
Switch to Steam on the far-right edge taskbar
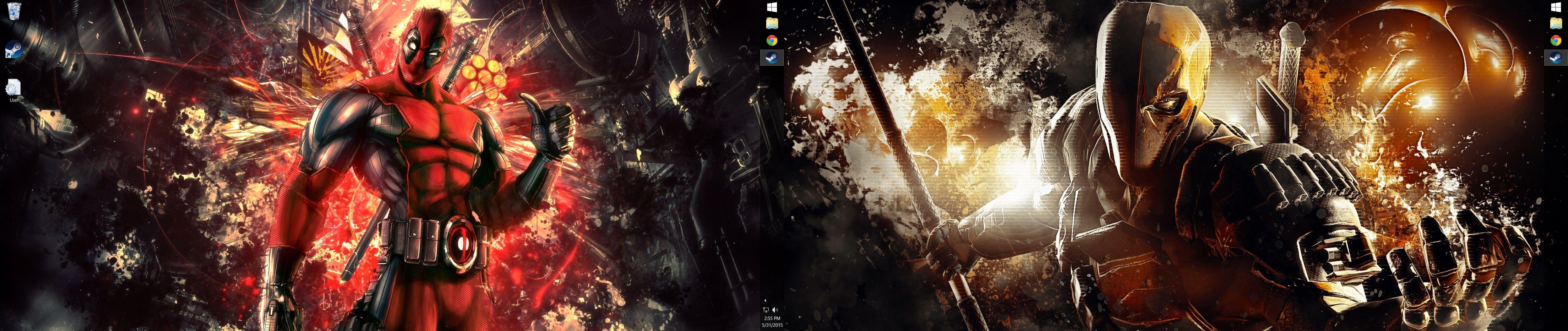pyautogui.click(x=1556, y=58)
